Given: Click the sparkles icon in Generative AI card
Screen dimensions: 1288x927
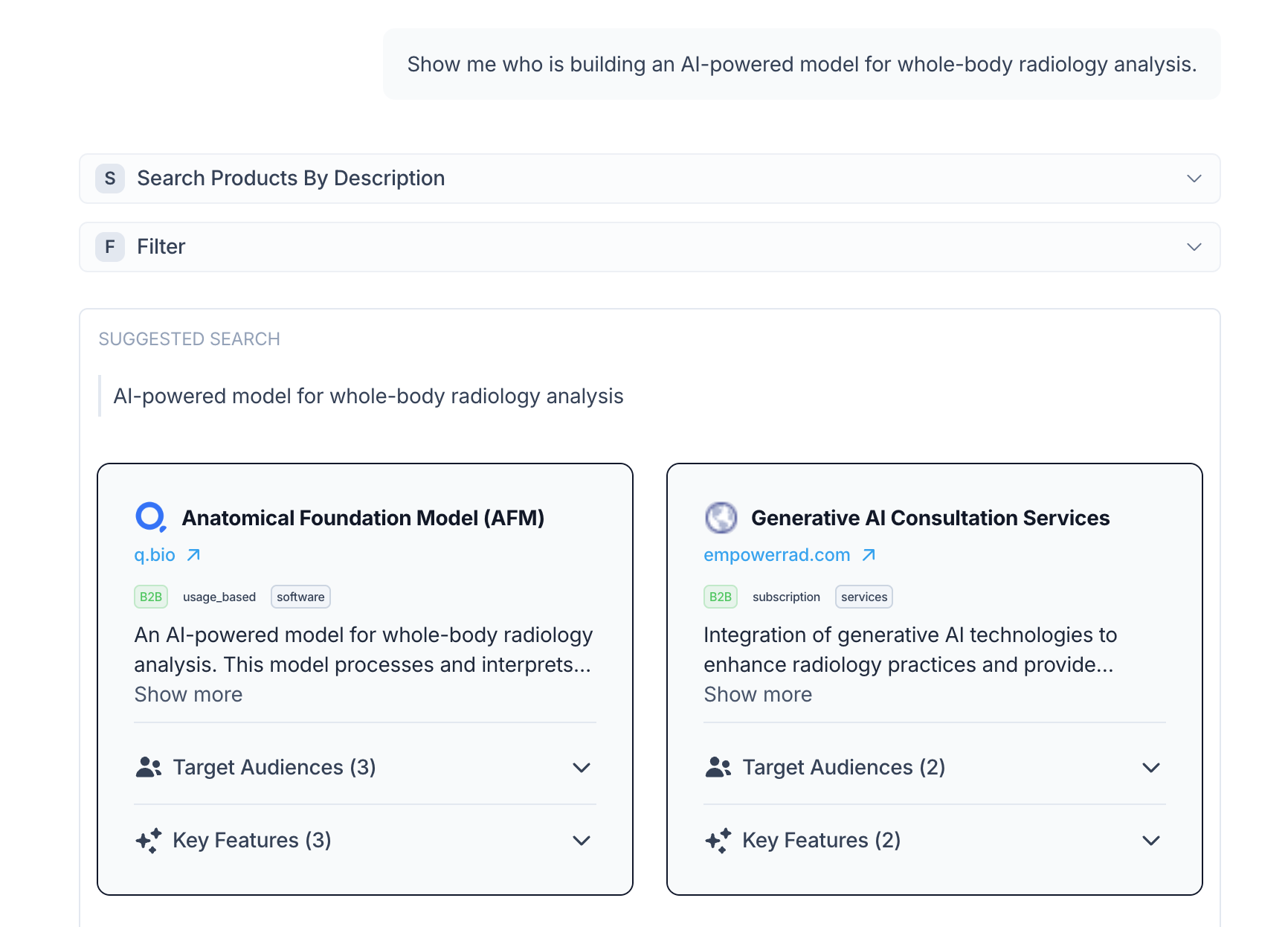Looking at the screenshot, I should click(x=718, y=840).
